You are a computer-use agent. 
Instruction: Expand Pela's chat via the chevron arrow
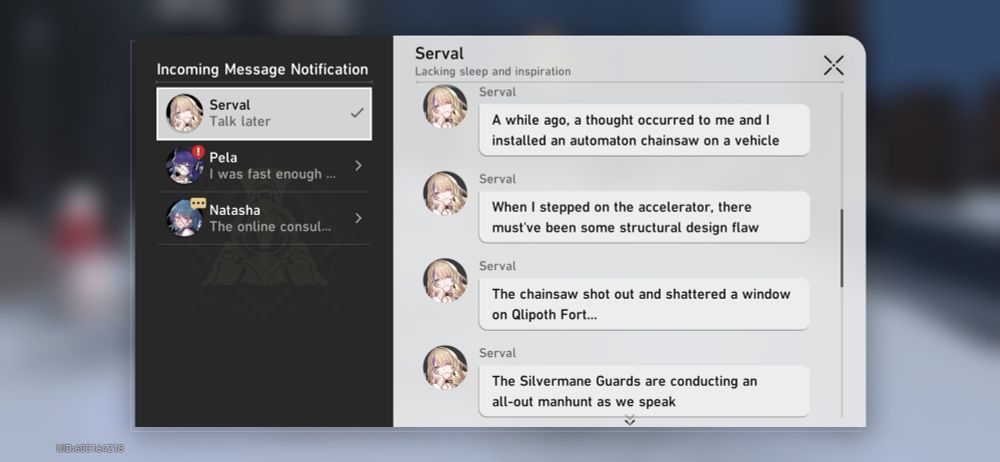pos(358,166)
